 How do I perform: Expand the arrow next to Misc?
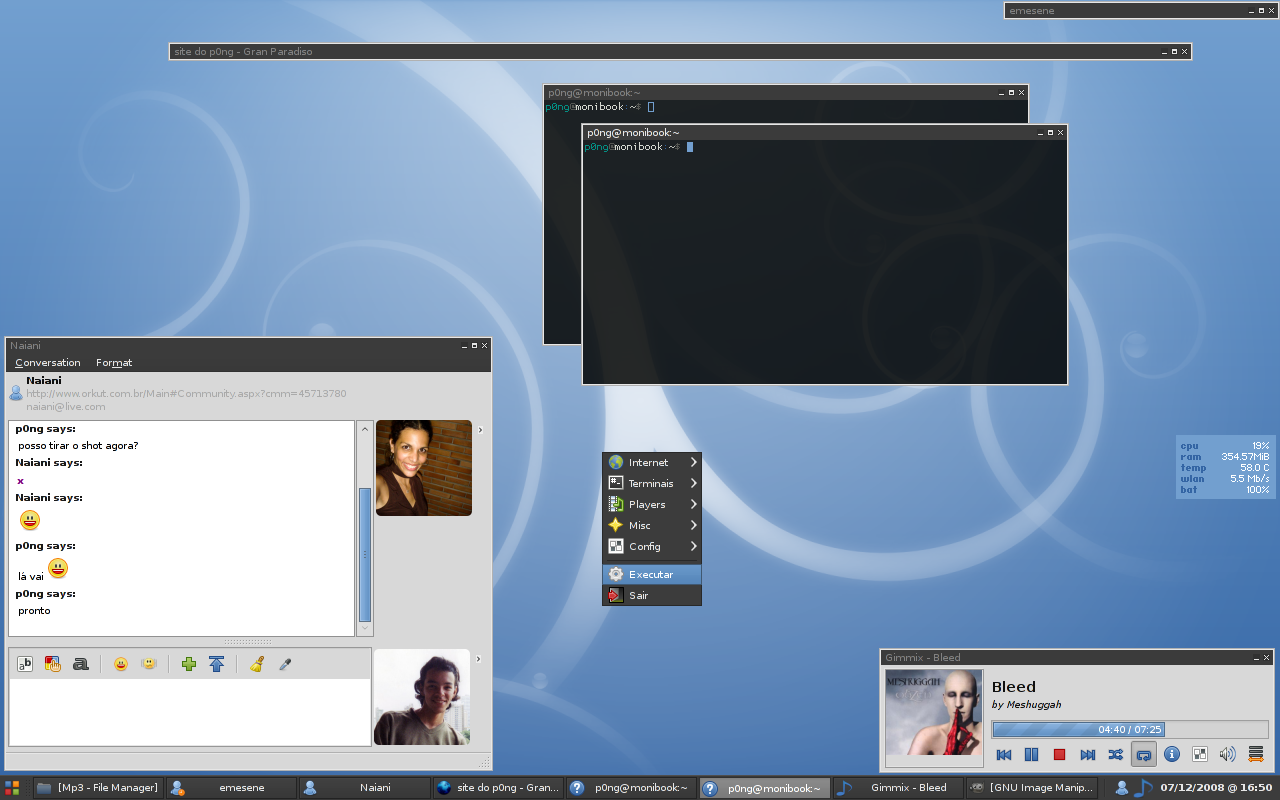(693, 525)
